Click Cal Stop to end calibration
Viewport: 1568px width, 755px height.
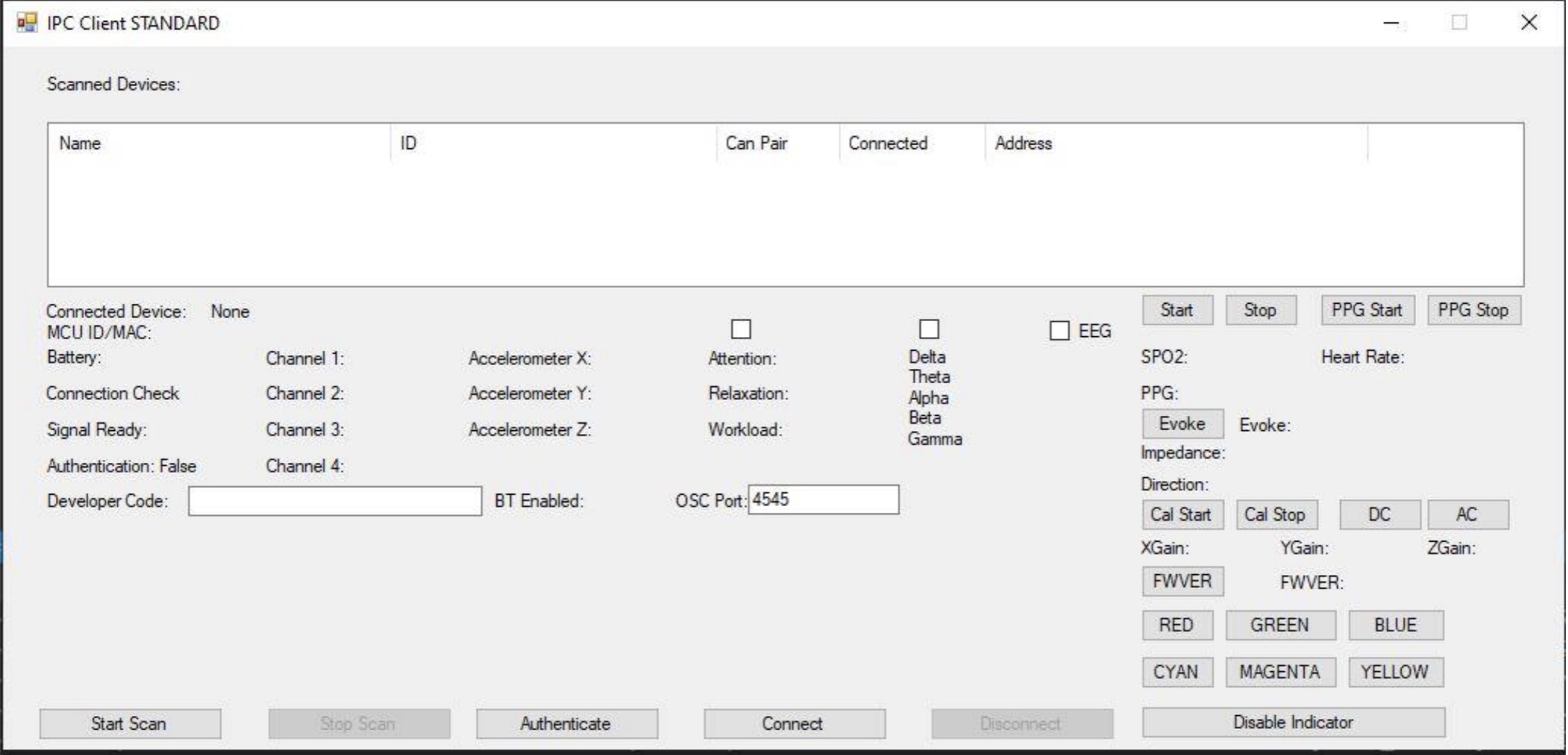(x=1277, y=514)
